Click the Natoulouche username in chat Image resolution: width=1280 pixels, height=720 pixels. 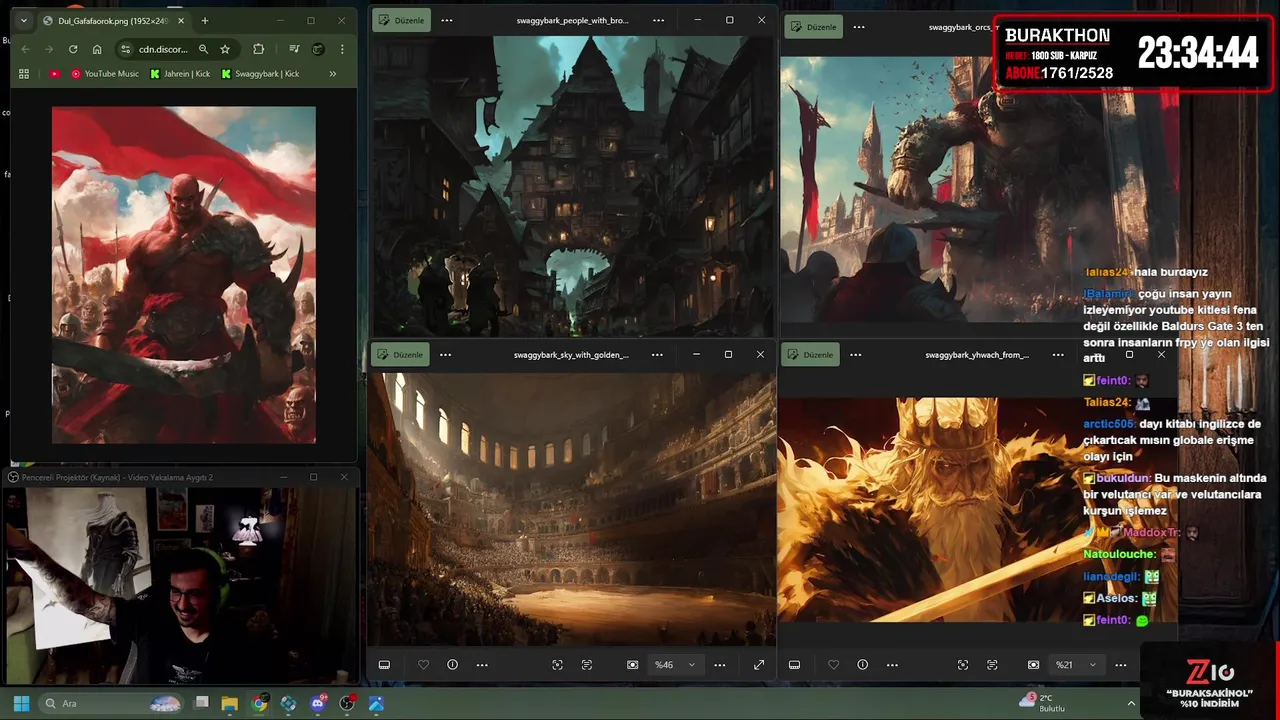tap(1119, 554)
